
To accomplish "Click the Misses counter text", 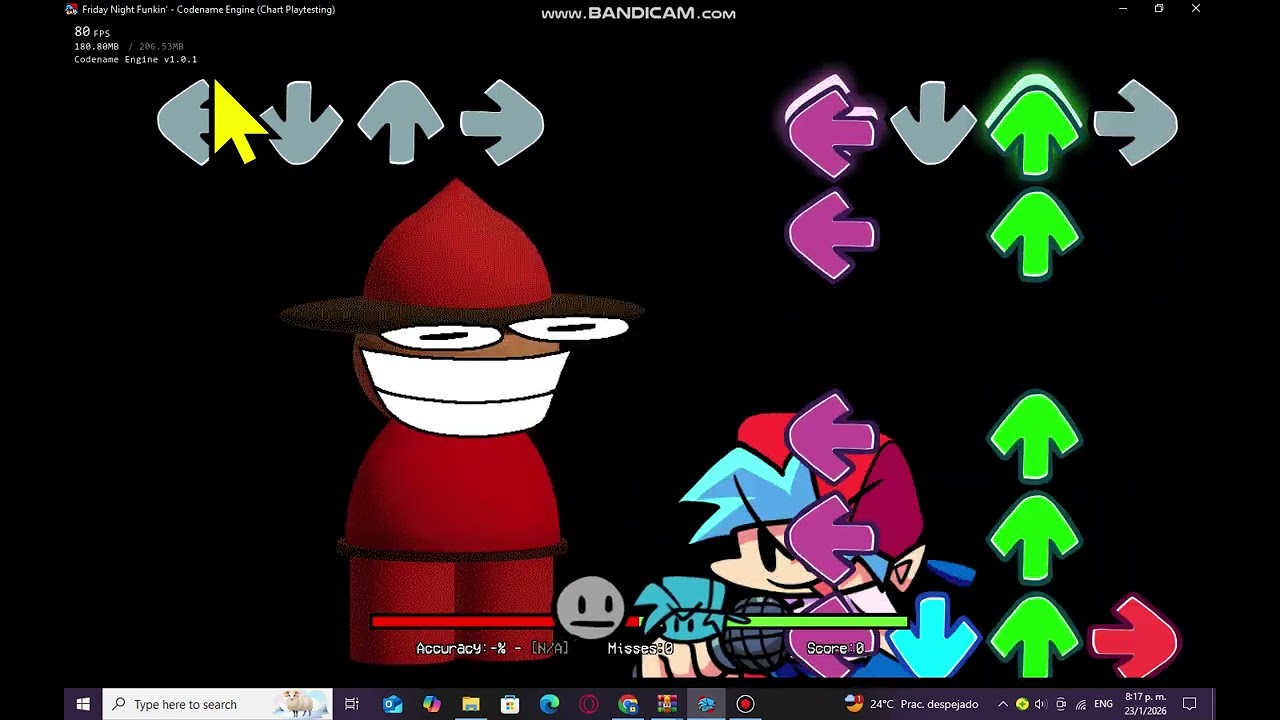I will point(640,649).
